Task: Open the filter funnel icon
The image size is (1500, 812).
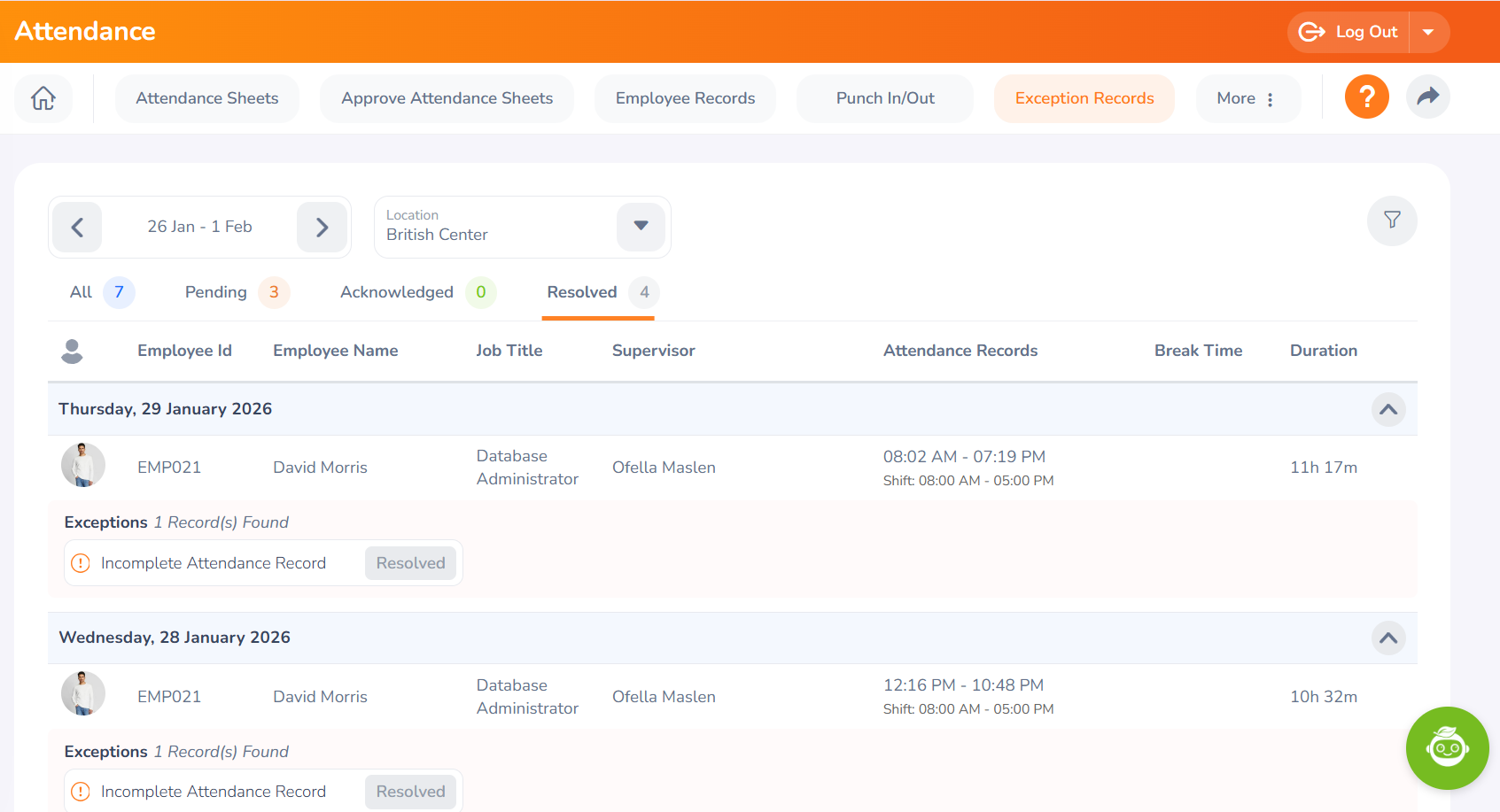Action: pyautogui.click(x=1391, y=220)
